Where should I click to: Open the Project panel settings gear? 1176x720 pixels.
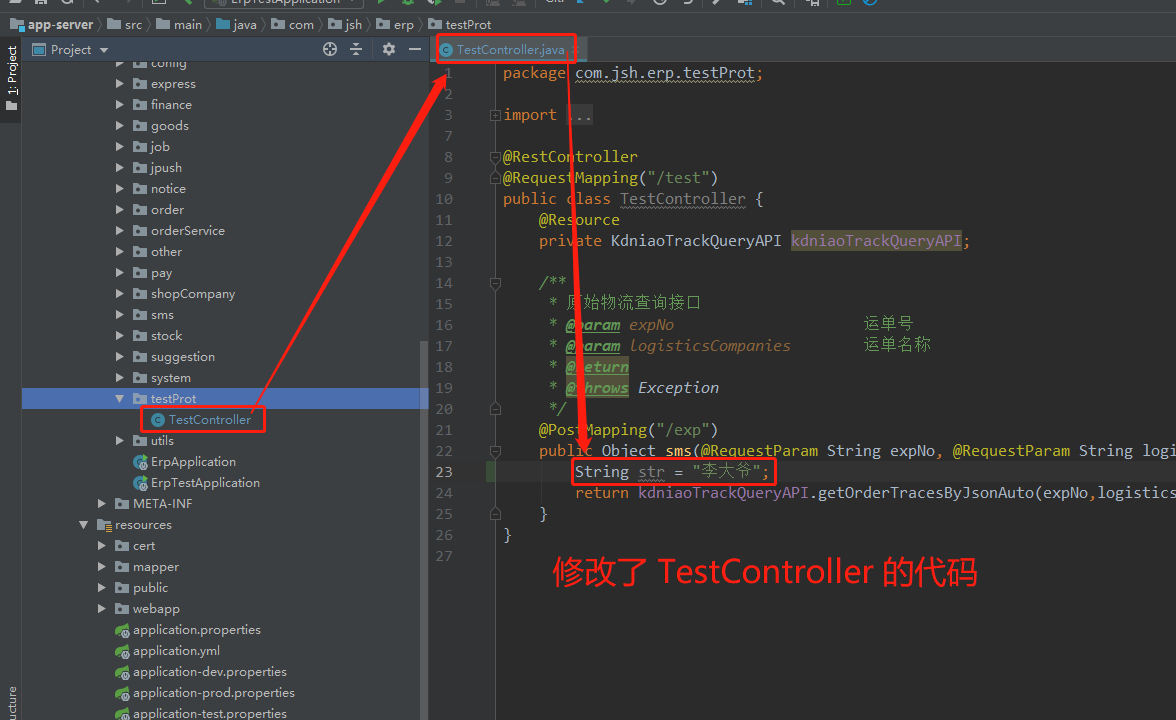(x=388, y=50)
